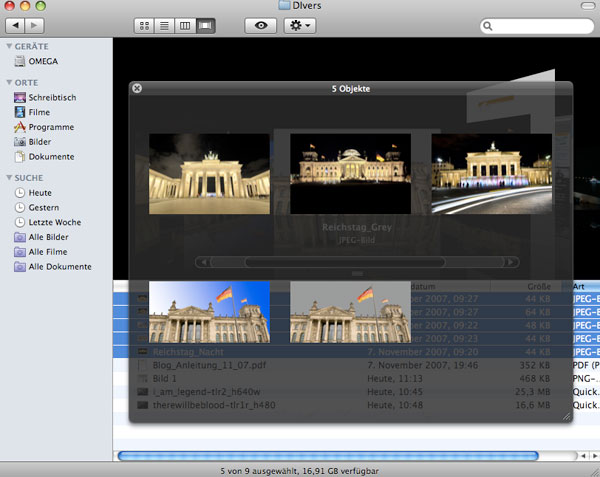Click the Finder search field
This screenshot has height=477, width=600.
536,26
